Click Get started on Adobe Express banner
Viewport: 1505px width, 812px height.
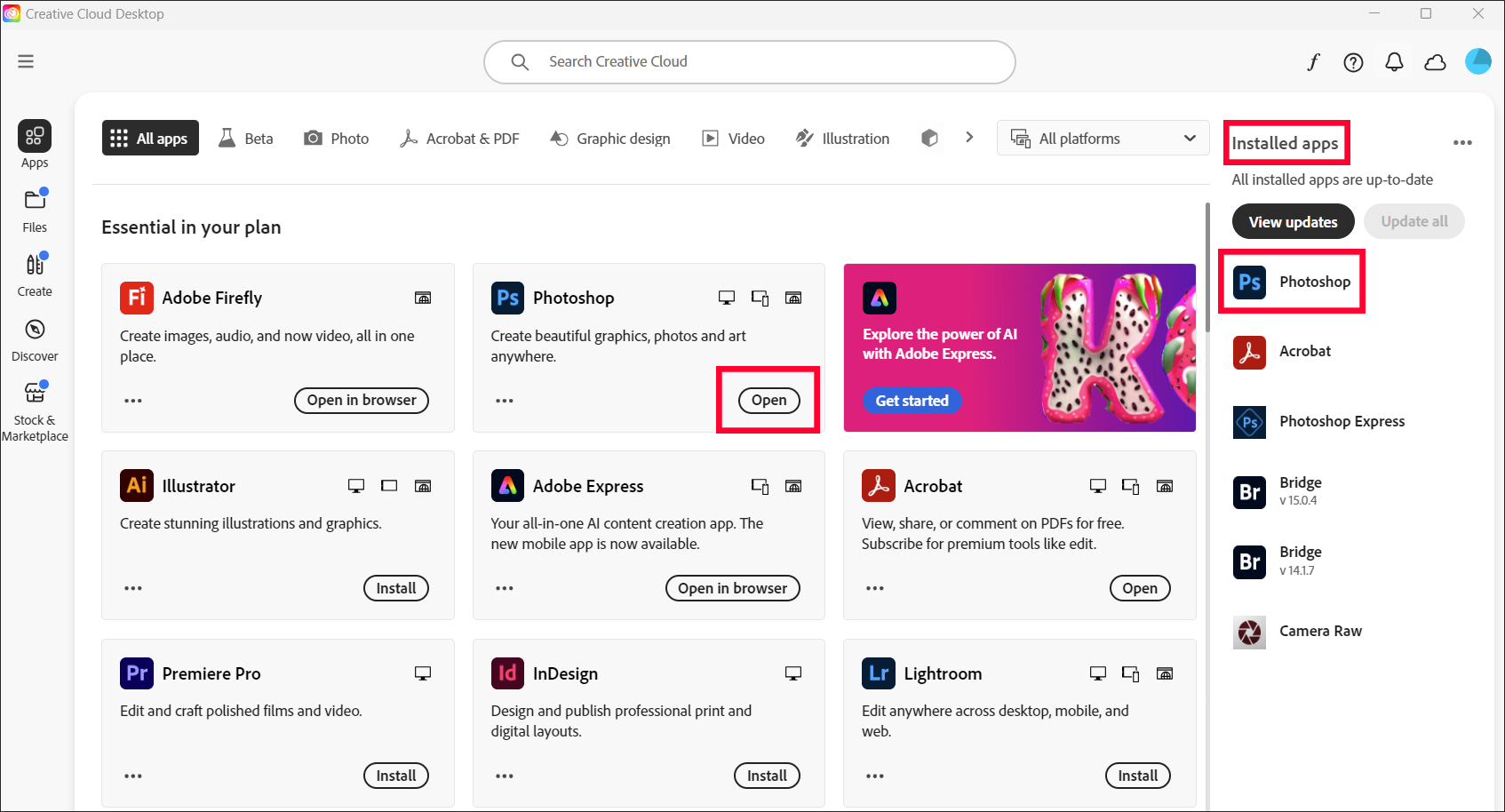(x=912, y=401)
